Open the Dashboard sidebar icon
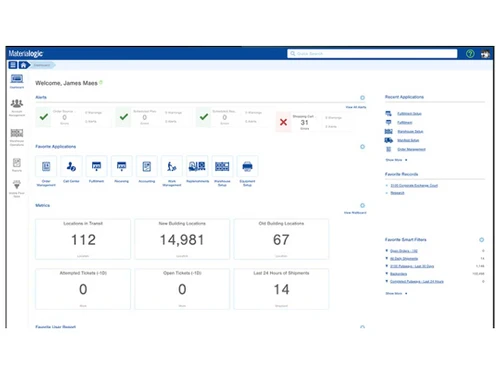The image size is (500, 375). point(17,81)
